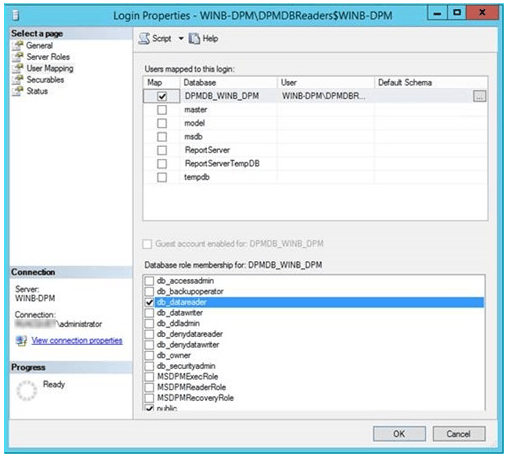Image resolution: width=508 pixels, height=457 pixels.
Task: Uncheck the db_datareader role
Action: [x=149, y=302]
